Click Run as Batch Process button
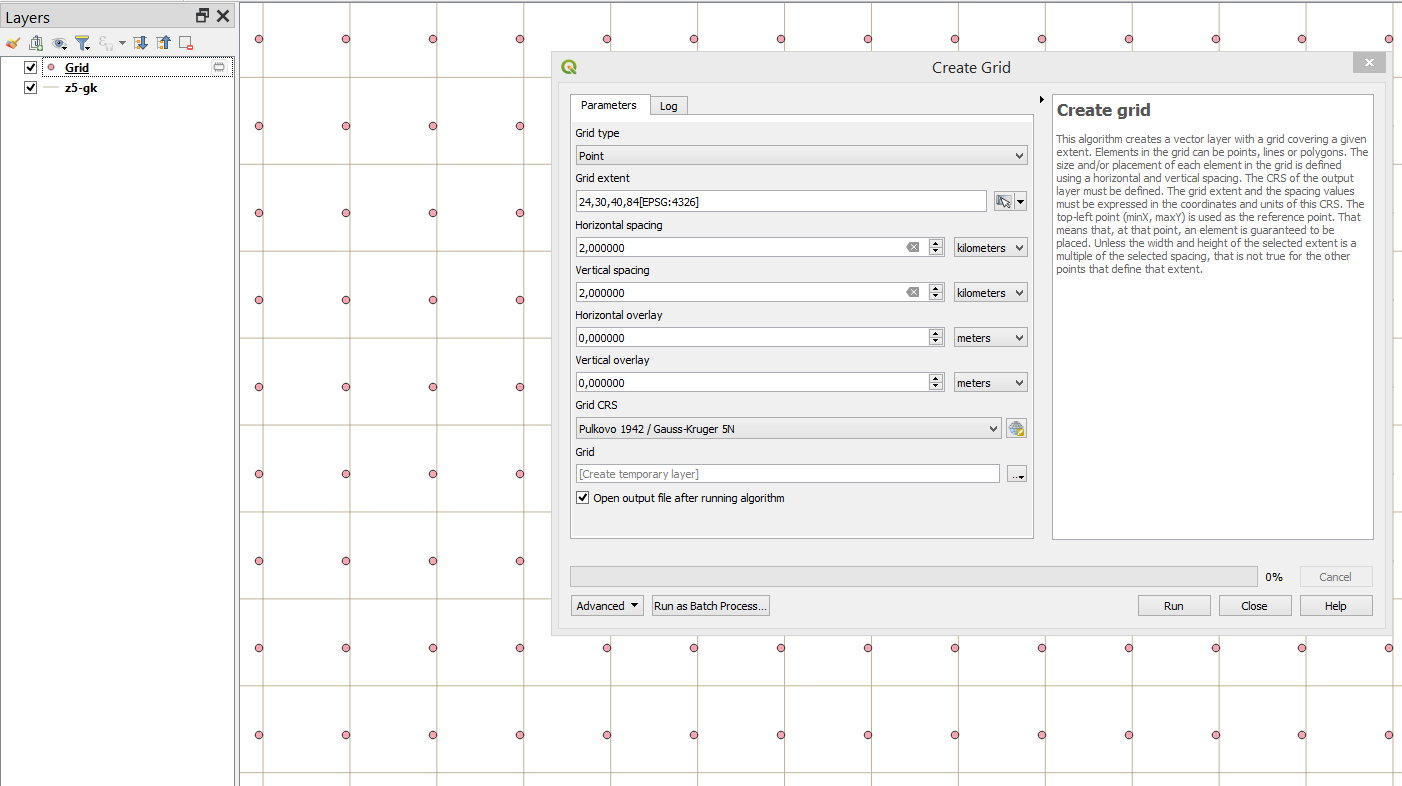 710,606
